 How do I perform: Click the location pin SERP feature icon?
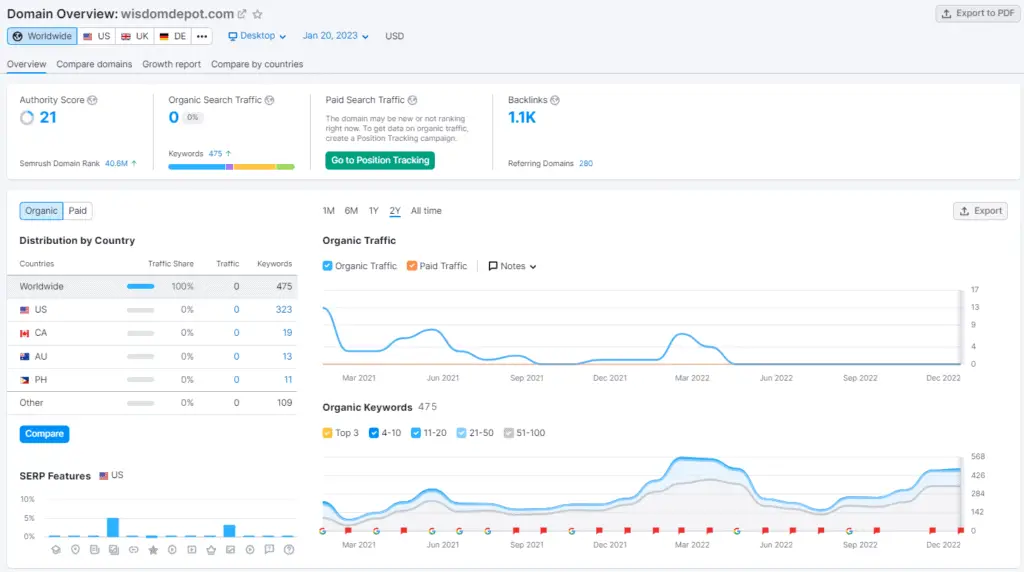[75, 550]
